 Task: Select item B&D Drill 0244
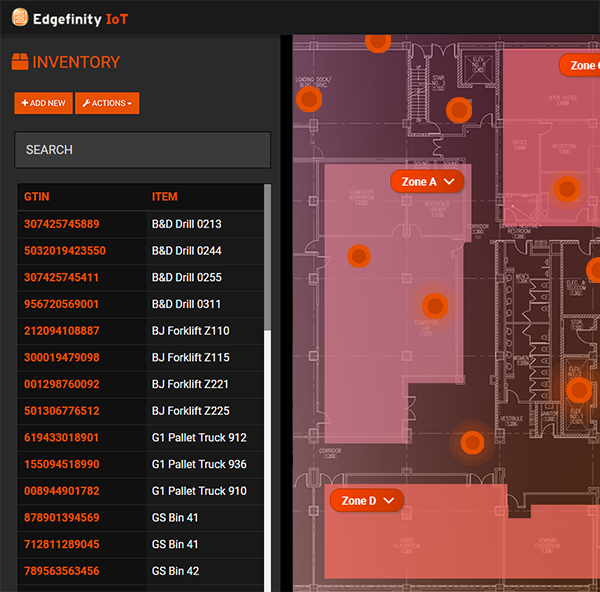(187, 251)
